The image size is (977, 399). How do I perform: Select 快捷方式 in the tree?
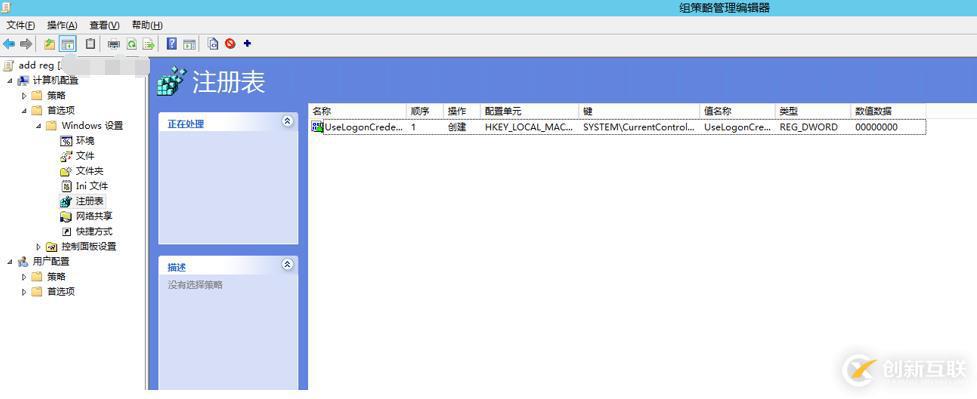pos(94,231)
